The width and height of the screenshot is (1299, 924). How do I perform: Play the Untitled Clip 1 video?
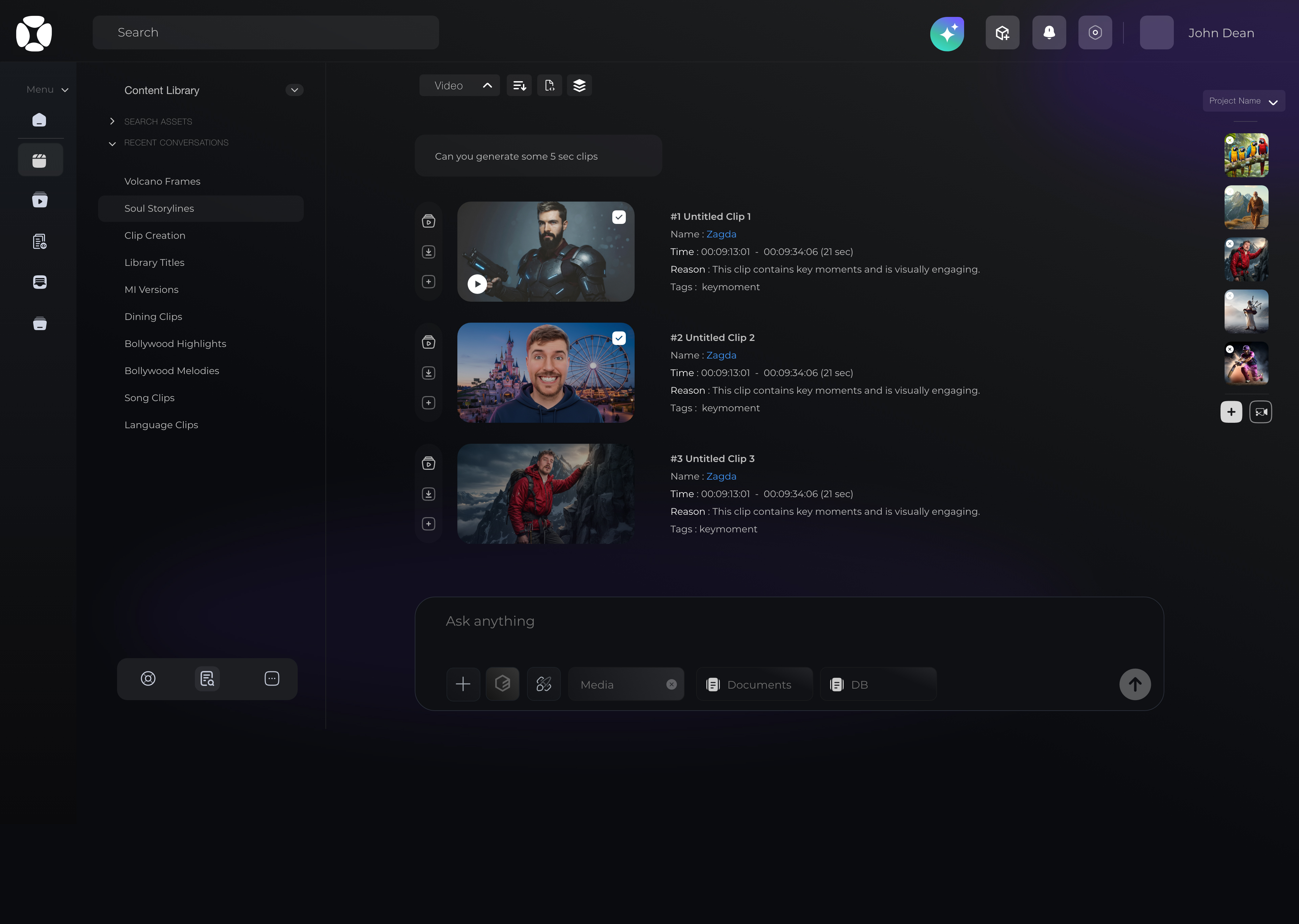pyautogui.click(x=477, y=284)
